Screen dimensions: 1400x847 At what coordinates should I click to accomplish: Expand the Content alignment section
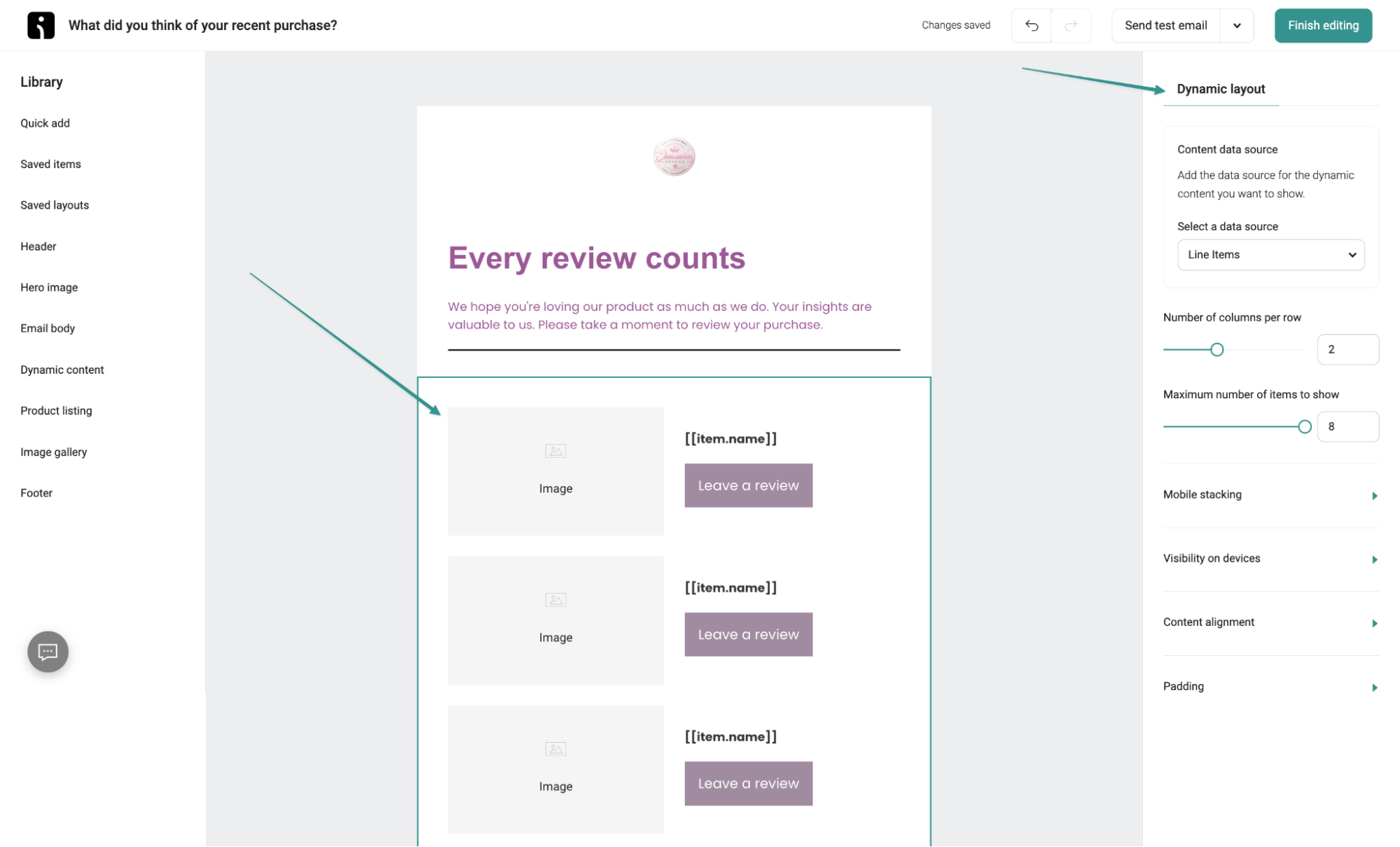pos(1270,622)
